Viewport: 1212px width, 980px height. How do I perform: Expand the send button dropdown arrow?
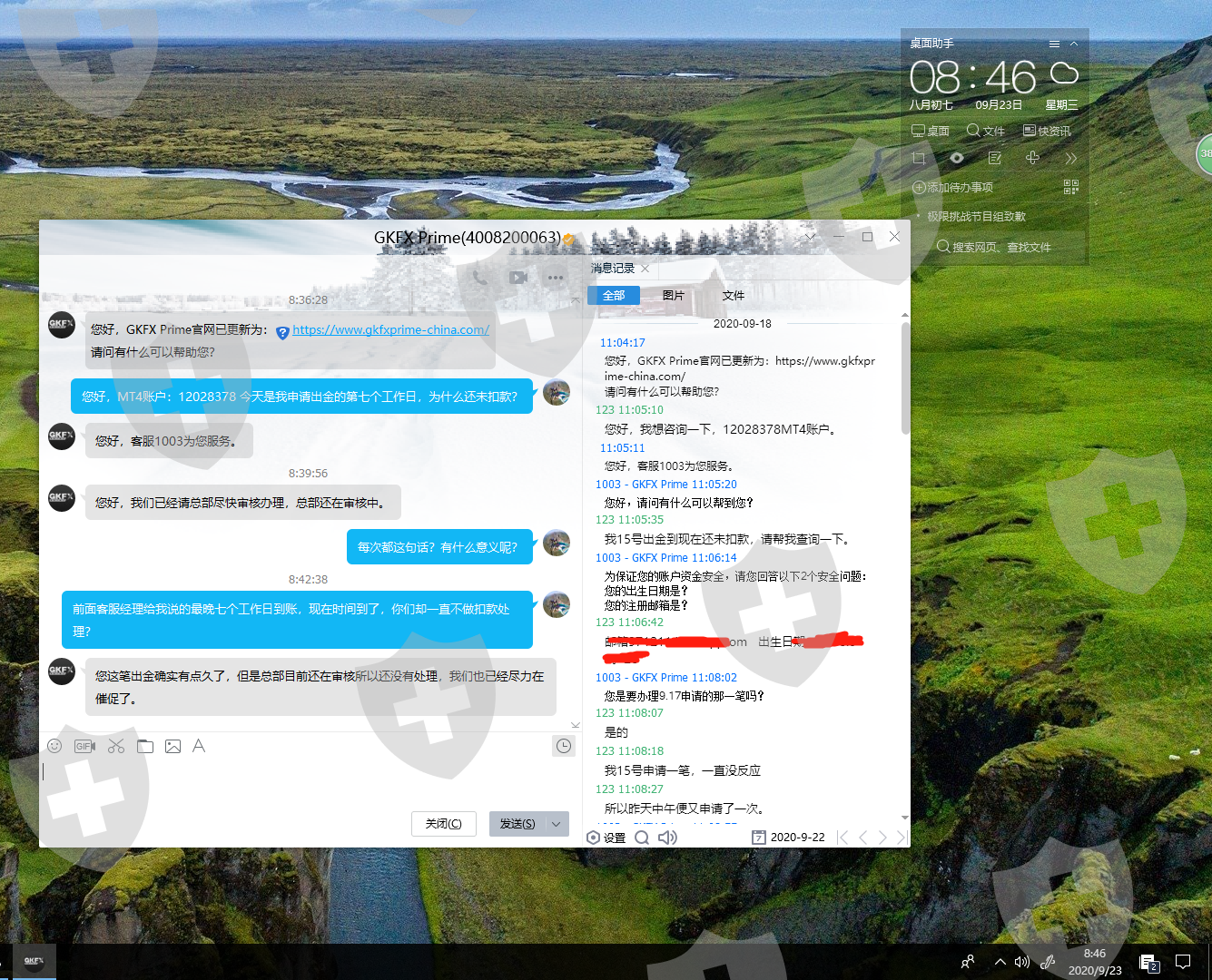pos(557,824)
